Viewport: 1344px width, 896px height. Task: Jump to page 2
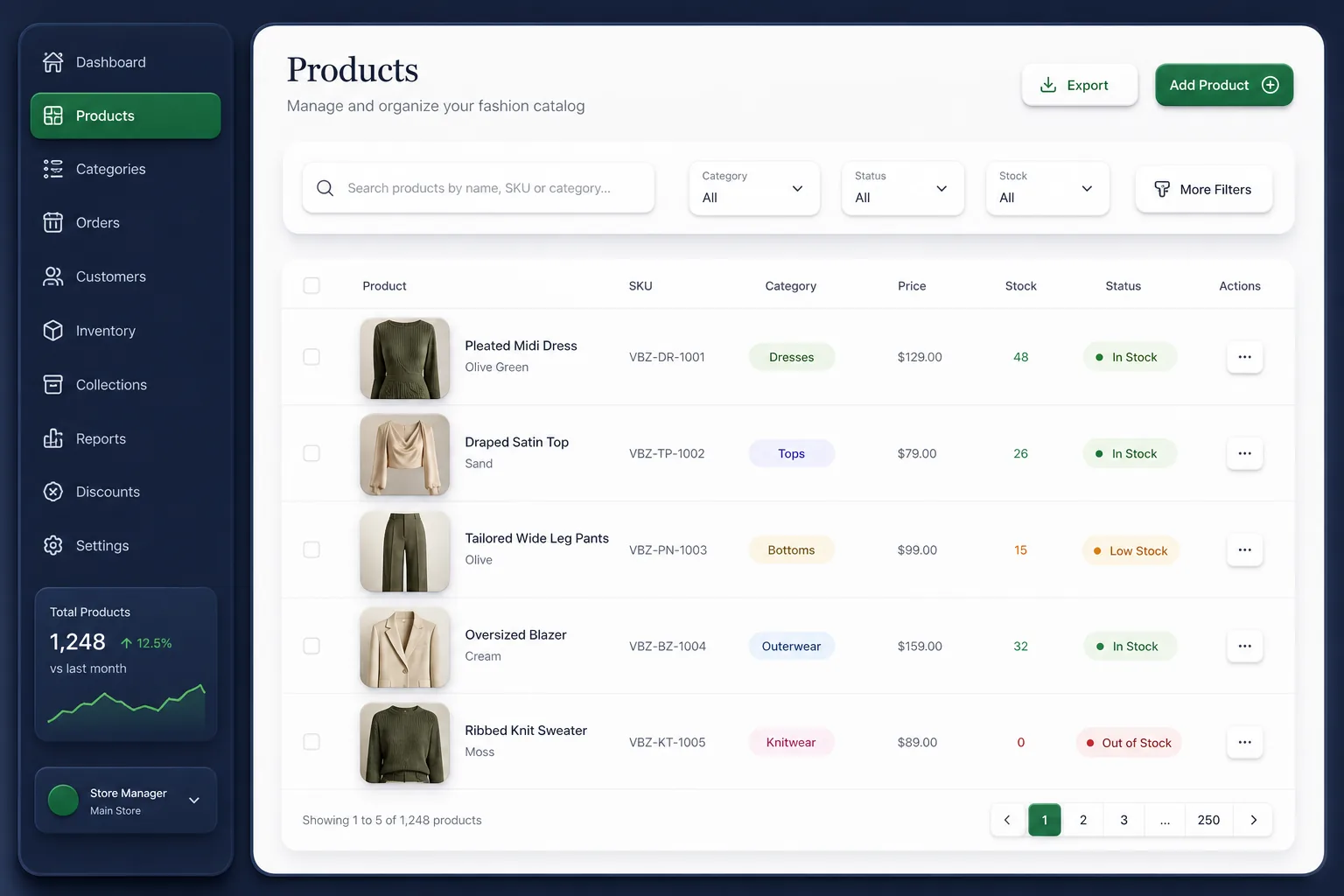click(x=1083, y=820)
